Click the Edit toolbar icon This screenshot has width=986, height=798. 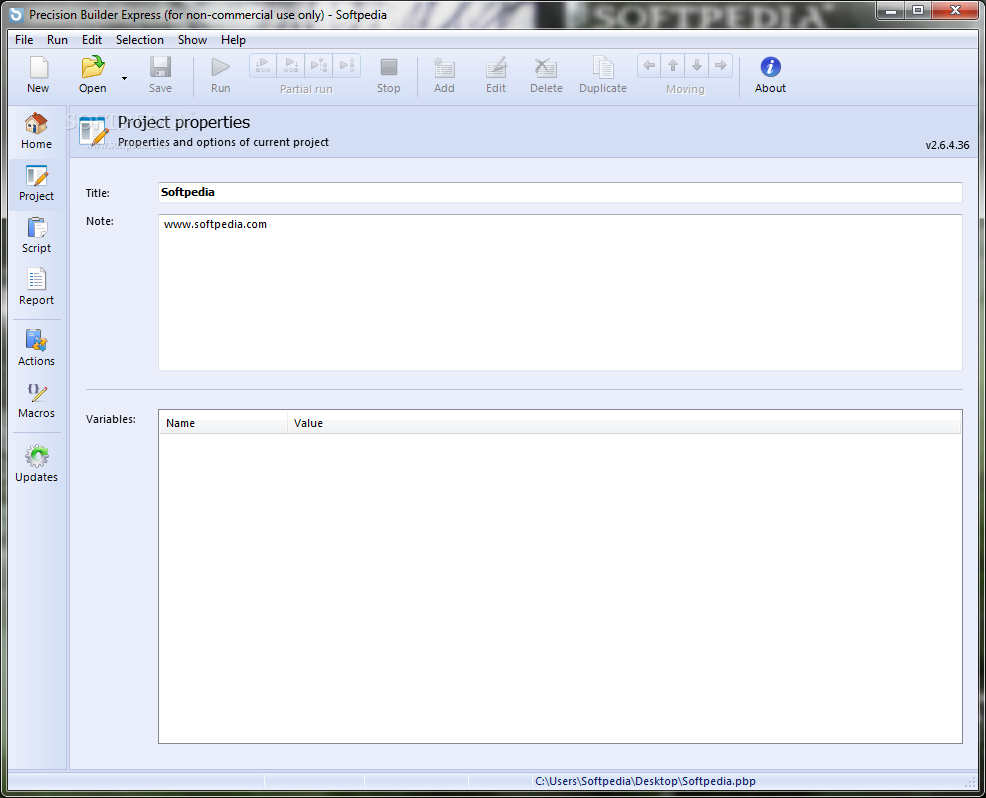(x=496, y=74)
